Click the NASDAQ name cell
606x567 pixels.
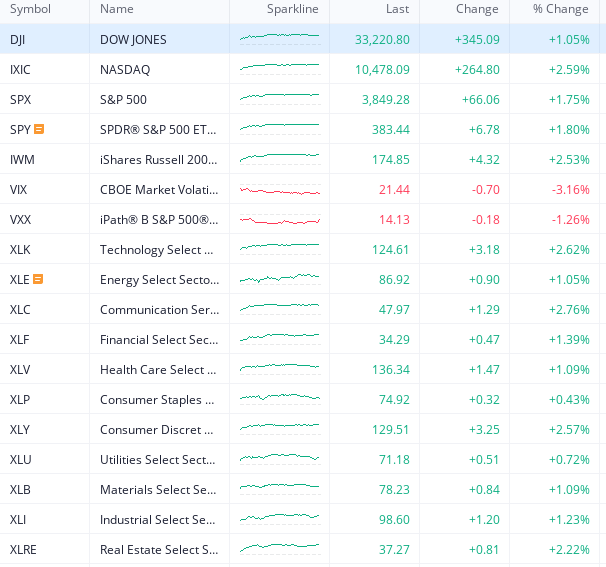[x=125, y=70]
